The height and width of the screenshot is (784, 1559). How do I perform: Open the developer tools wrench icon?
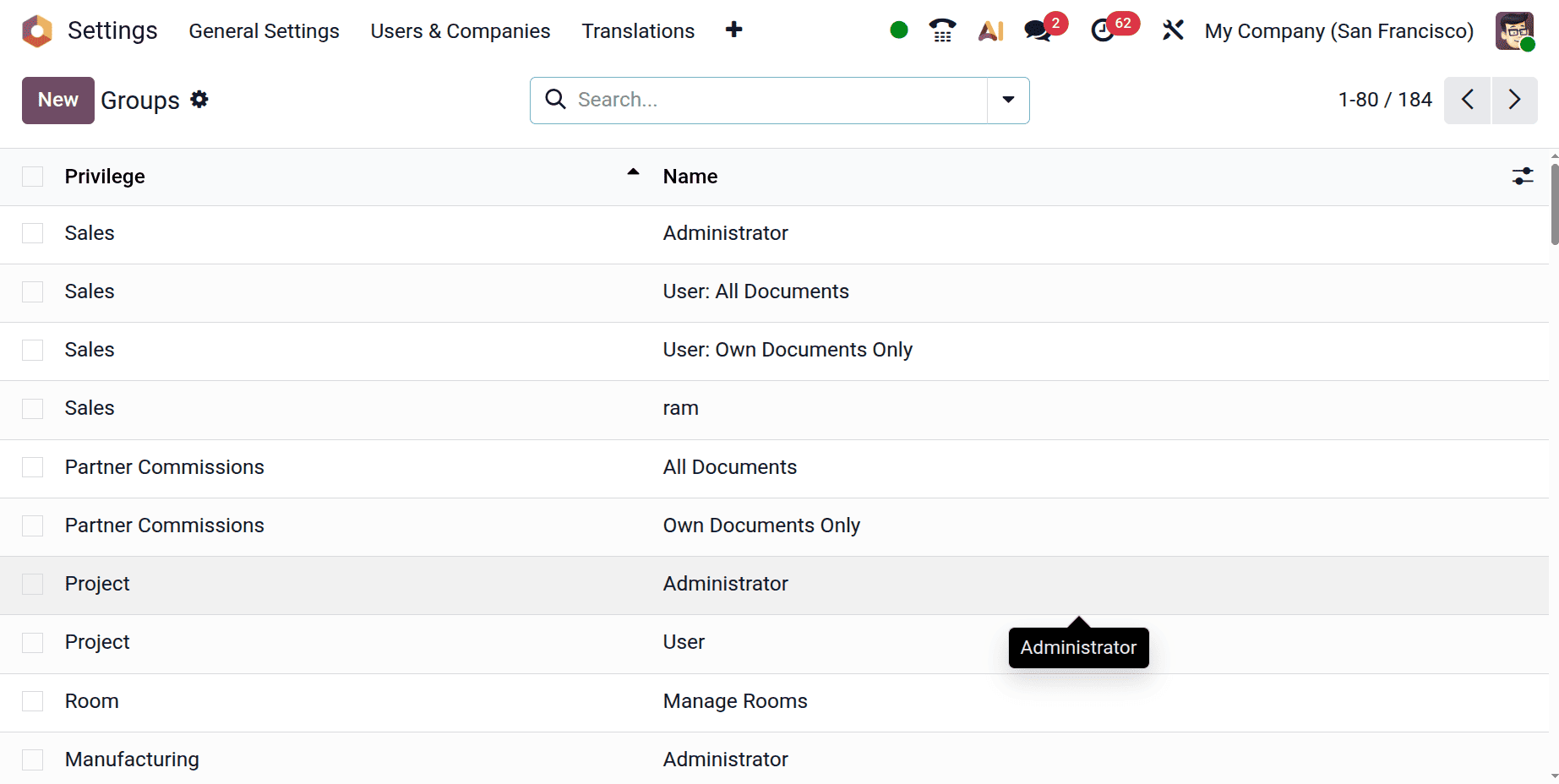1173,30
